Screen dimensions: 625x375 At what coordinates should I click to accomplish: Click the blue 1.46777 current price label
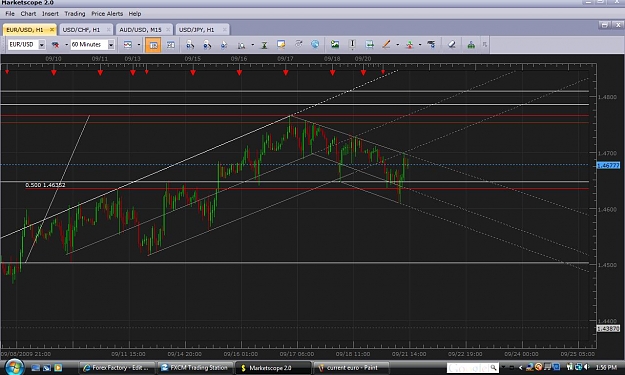coord(608,165)
